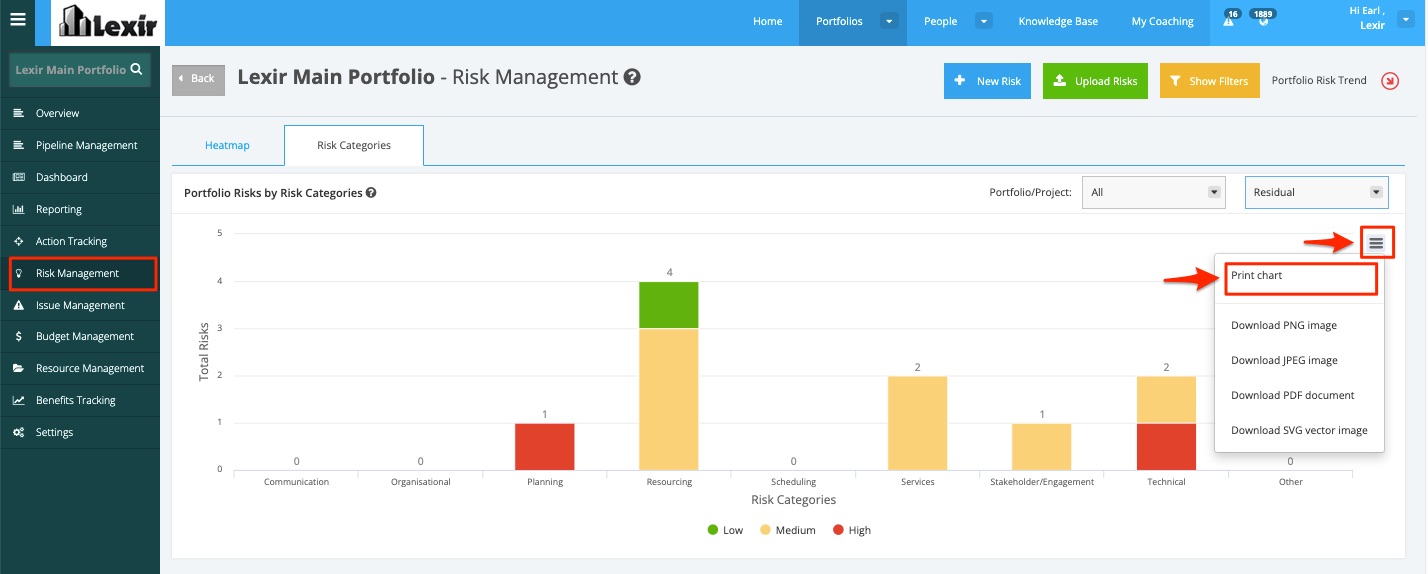Click the 'Hi Earl, Lexir' user label

[1366, 18]
